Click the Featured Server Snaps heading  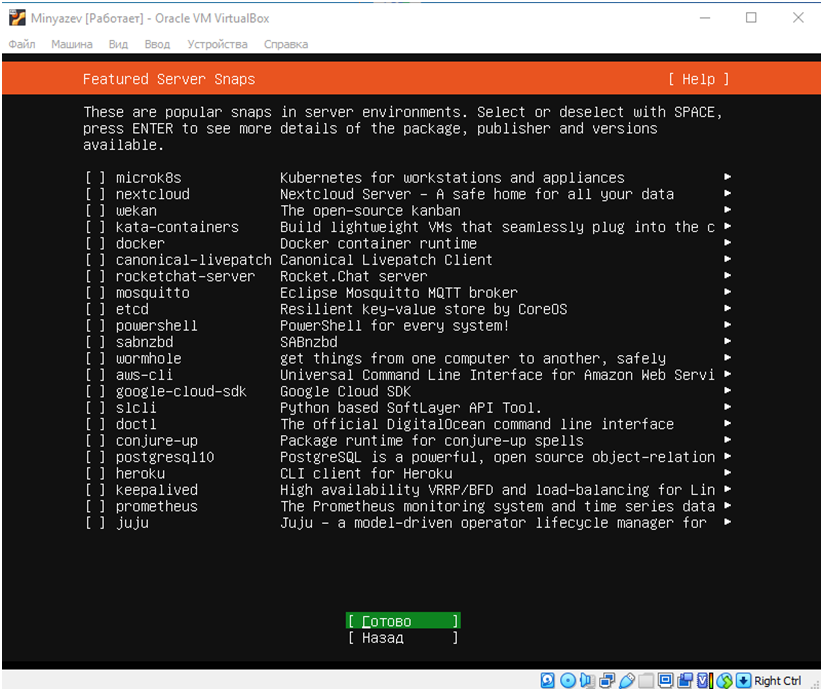(169, 79)
